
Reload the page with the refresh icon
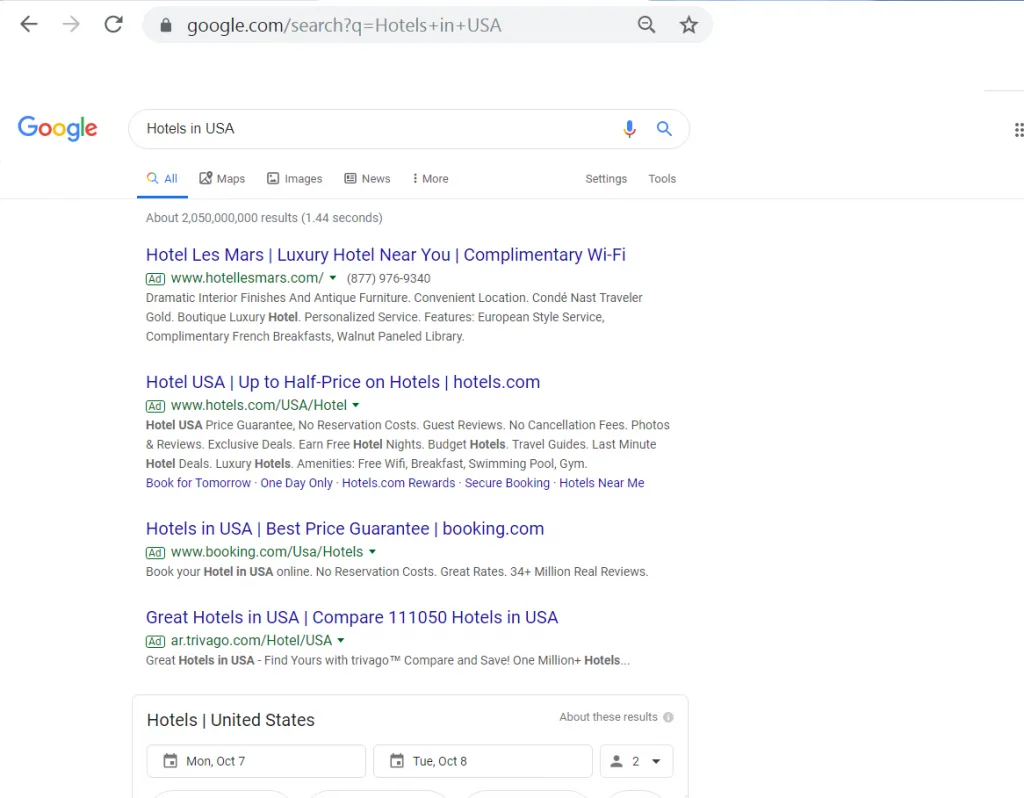click(114, 25)
